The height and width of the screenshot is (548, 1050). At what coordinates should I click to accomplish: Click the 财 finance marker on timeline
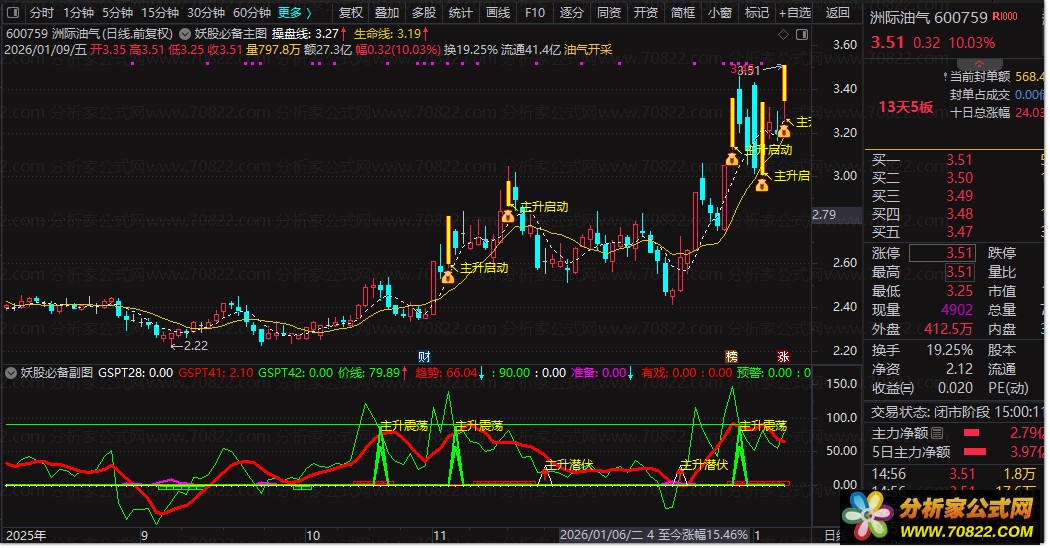423,356
